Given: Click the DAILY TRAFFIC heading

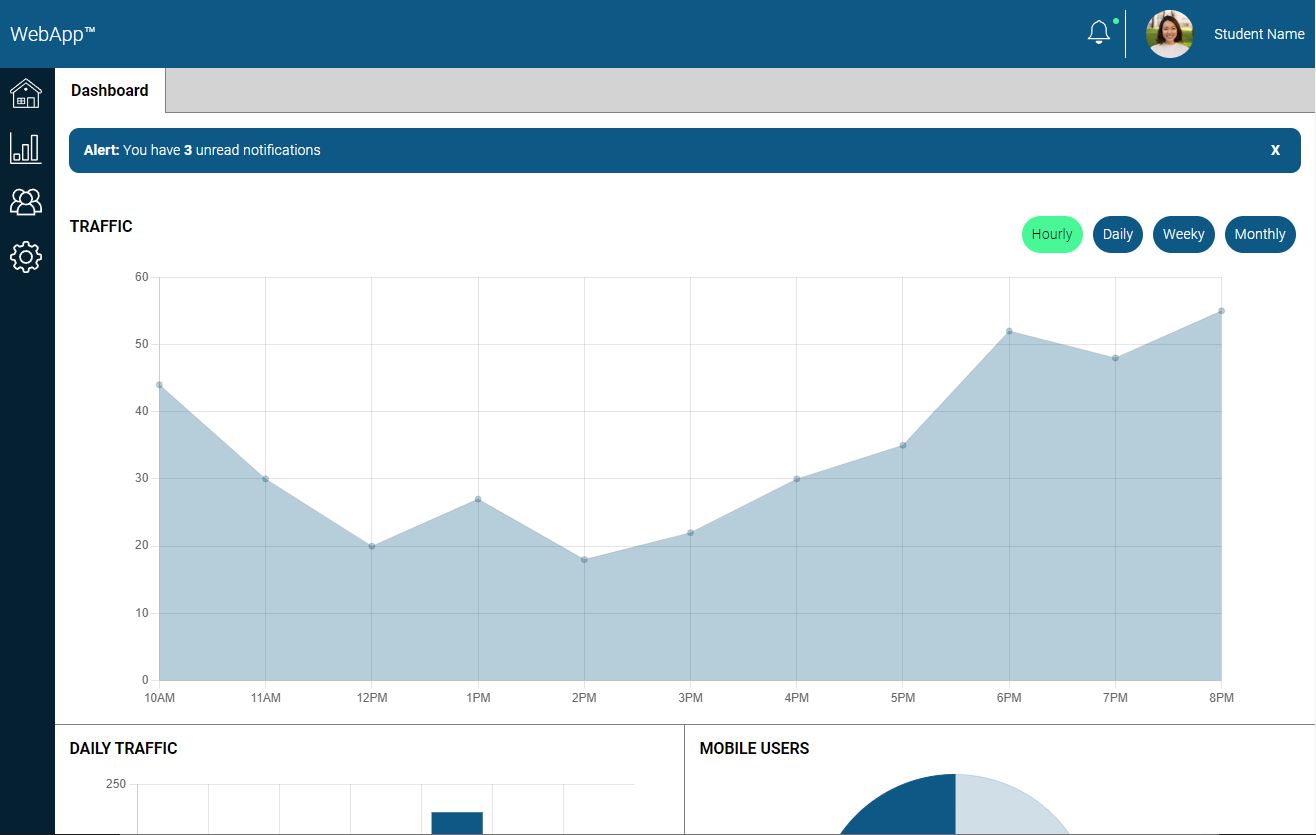Looking at the screenshot, I should (x=124, y=748).
